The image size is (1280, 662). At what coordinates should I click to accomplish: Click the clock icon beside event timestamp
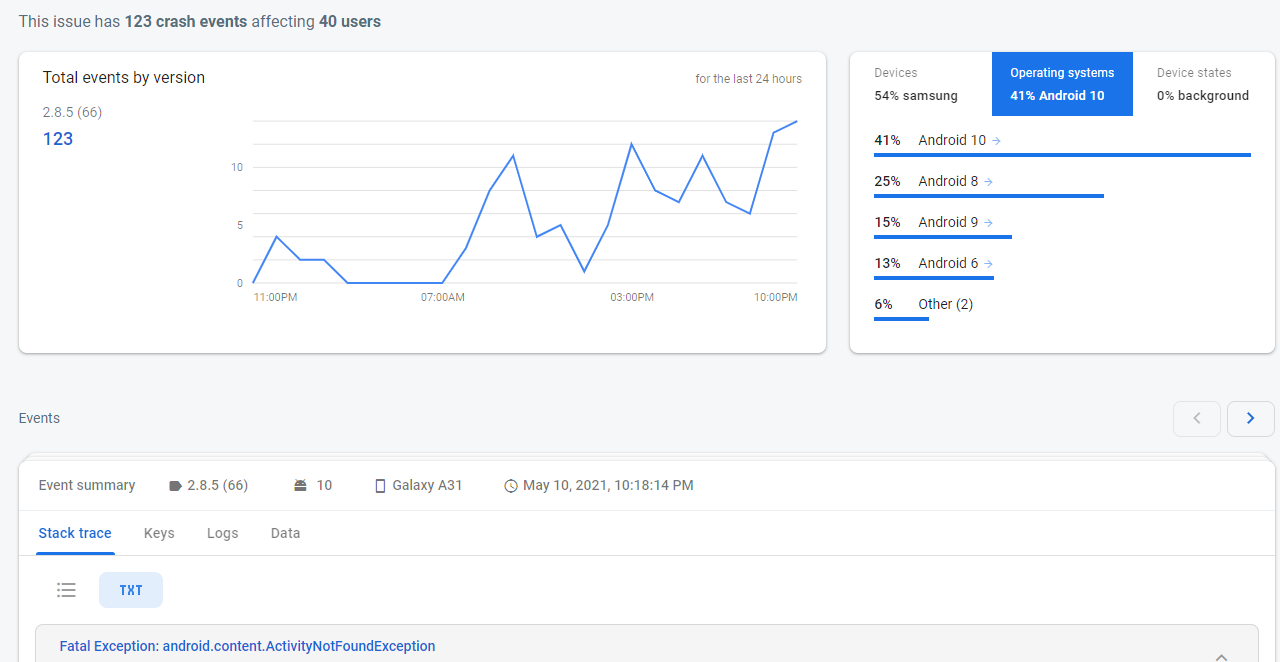pos(511,486)
